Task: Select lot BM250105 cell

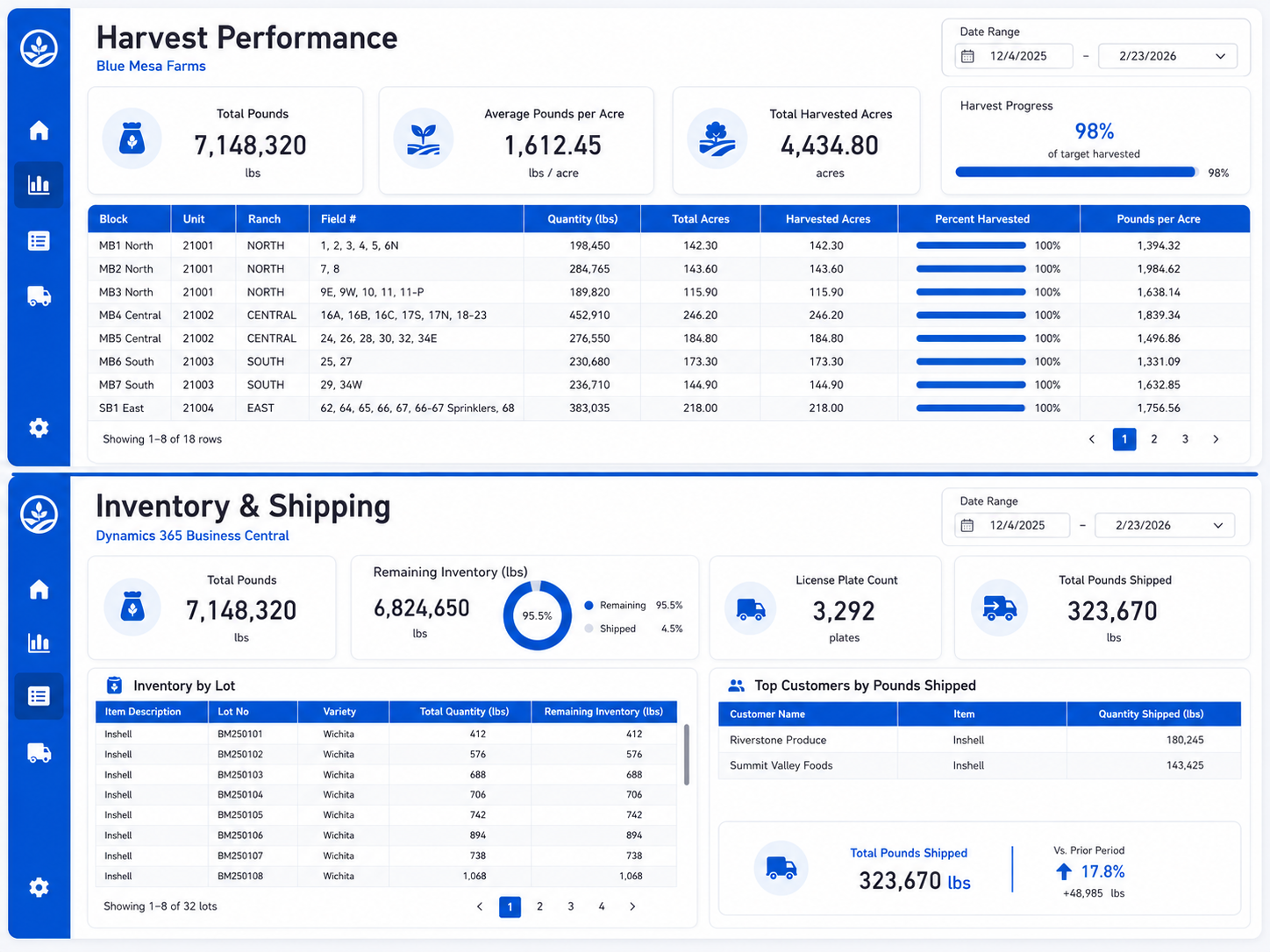Action: [x=253, y=815]
